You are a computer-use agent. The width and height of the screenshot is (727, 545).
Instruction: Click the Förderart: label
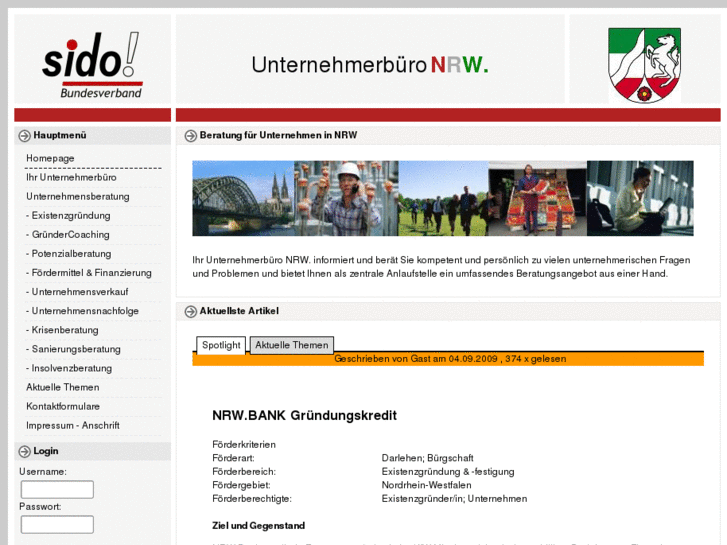233,458
